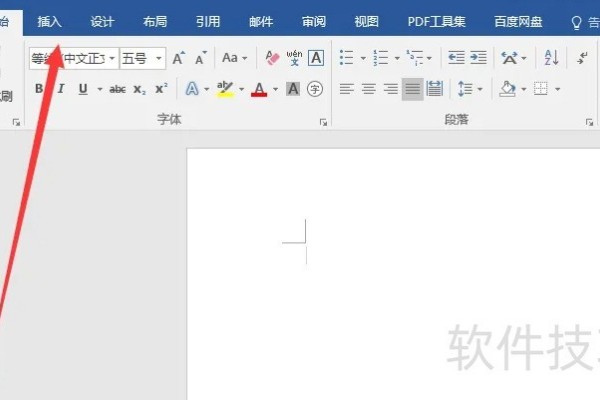This screenshot has height=400, width=600.
Task: Open the 百度网盘 tab
Action: coord(518,21)
